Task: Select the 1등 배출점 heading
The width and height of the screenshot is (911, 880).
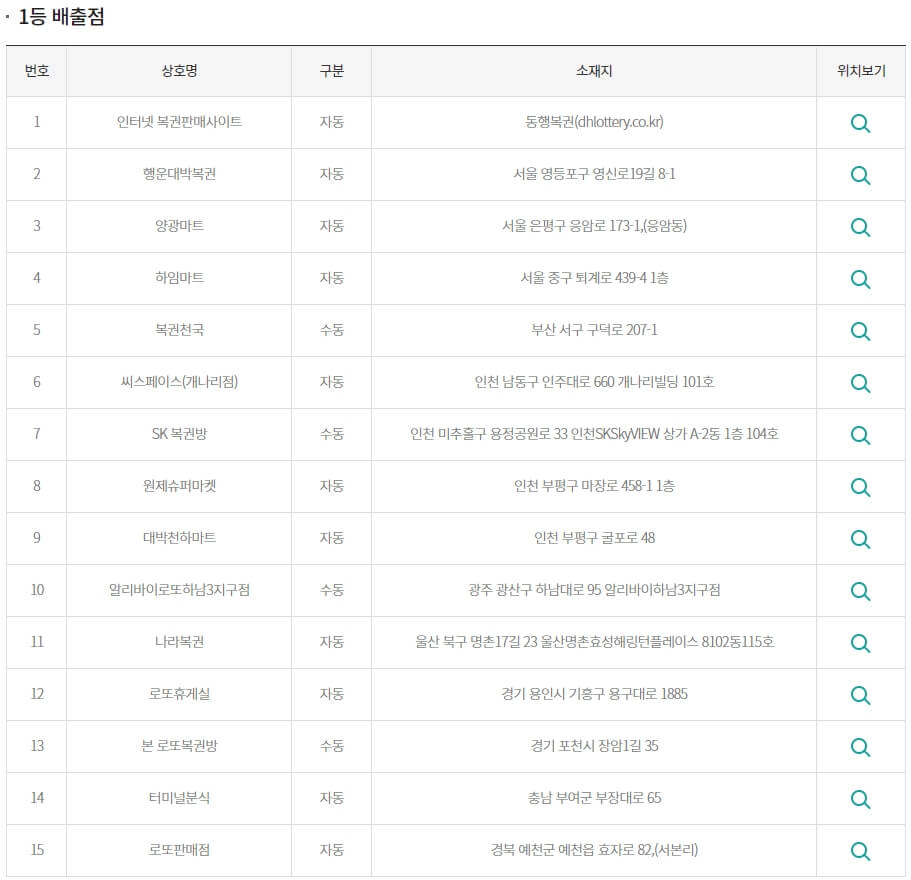Action: [x=61, y=16]
